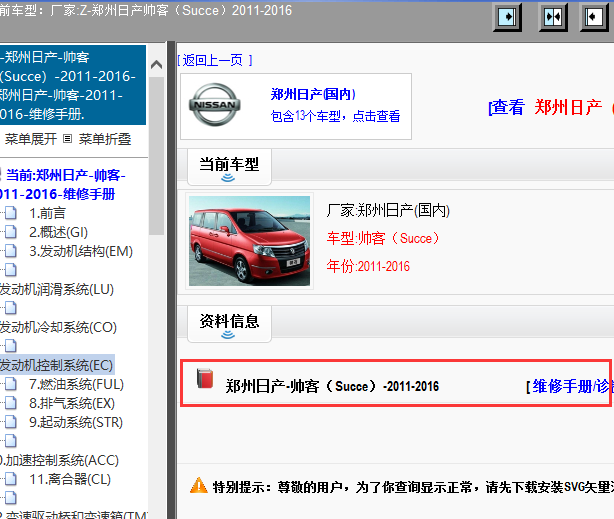Click the page icon above 发动机润滑系统(LU)
Image resolution: width=614 pixels, height=519 pixels.
pyautogui.click(x=11, y=269)
